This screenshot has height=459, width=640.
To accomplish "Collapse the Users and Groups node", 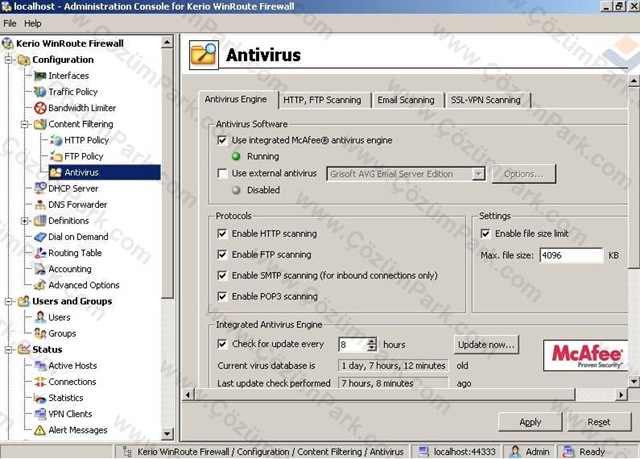I will pos(8,302).
